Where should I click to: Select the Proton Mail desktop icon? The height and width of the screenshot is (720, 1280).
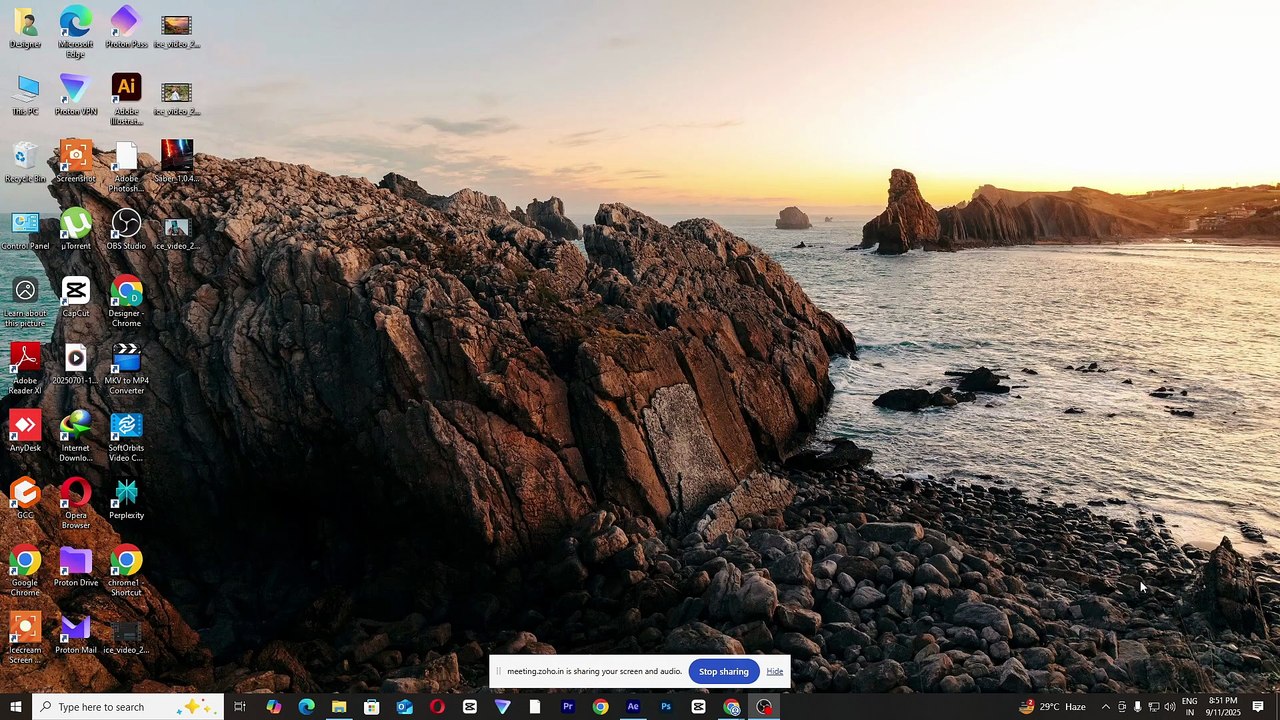point(76,628)
